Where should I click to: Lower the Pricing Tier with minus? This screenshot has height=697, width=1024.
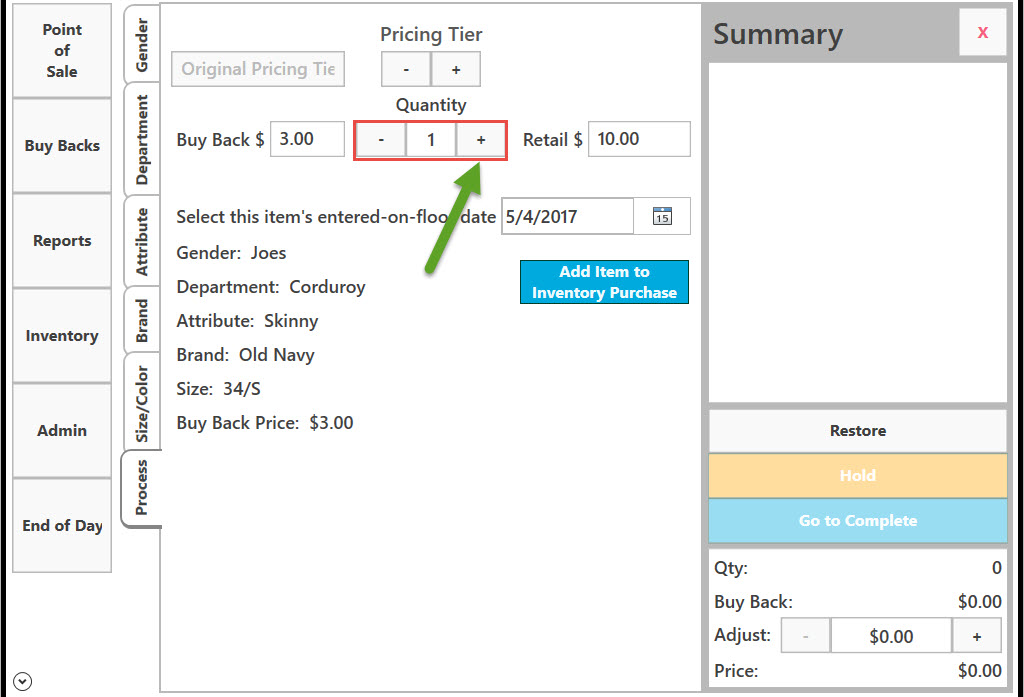[406, 69]
